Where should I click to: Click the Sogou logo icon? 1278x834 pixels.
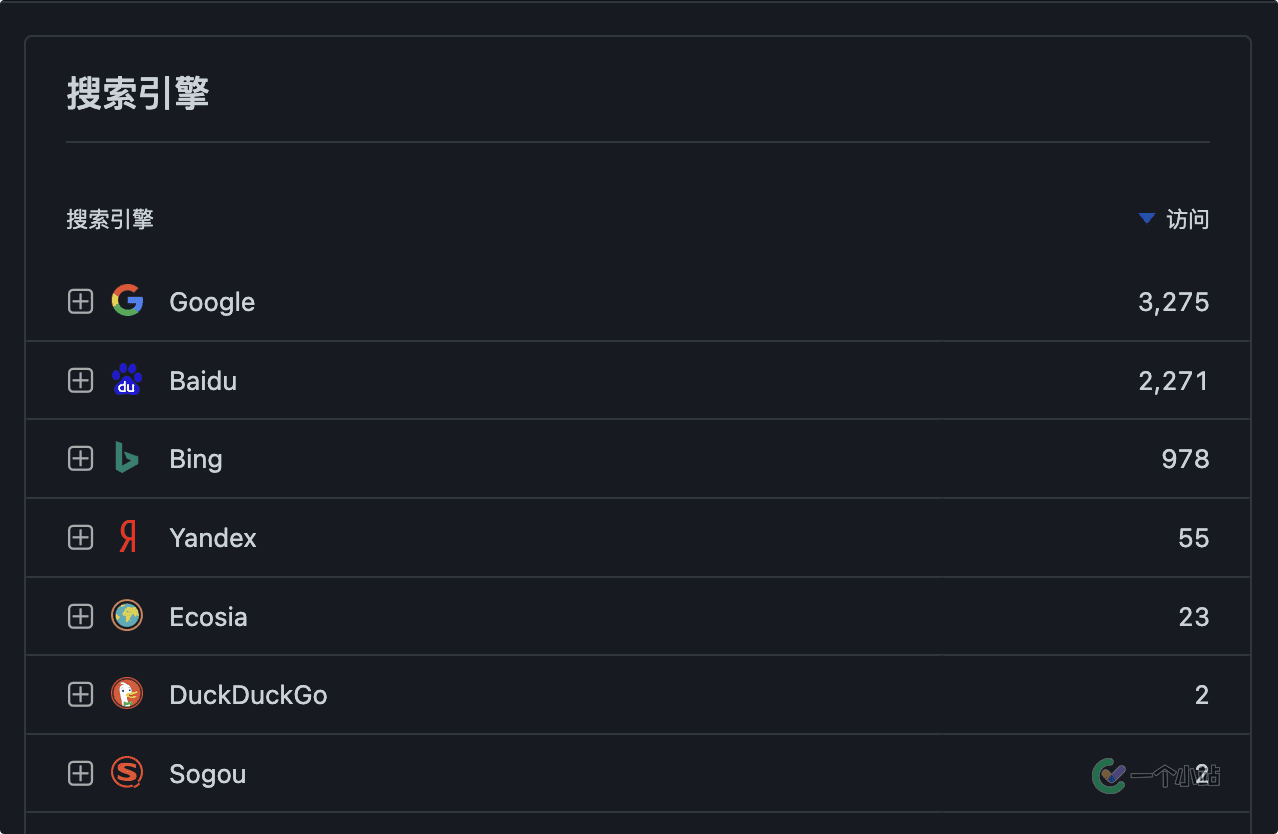pos(127,773)
